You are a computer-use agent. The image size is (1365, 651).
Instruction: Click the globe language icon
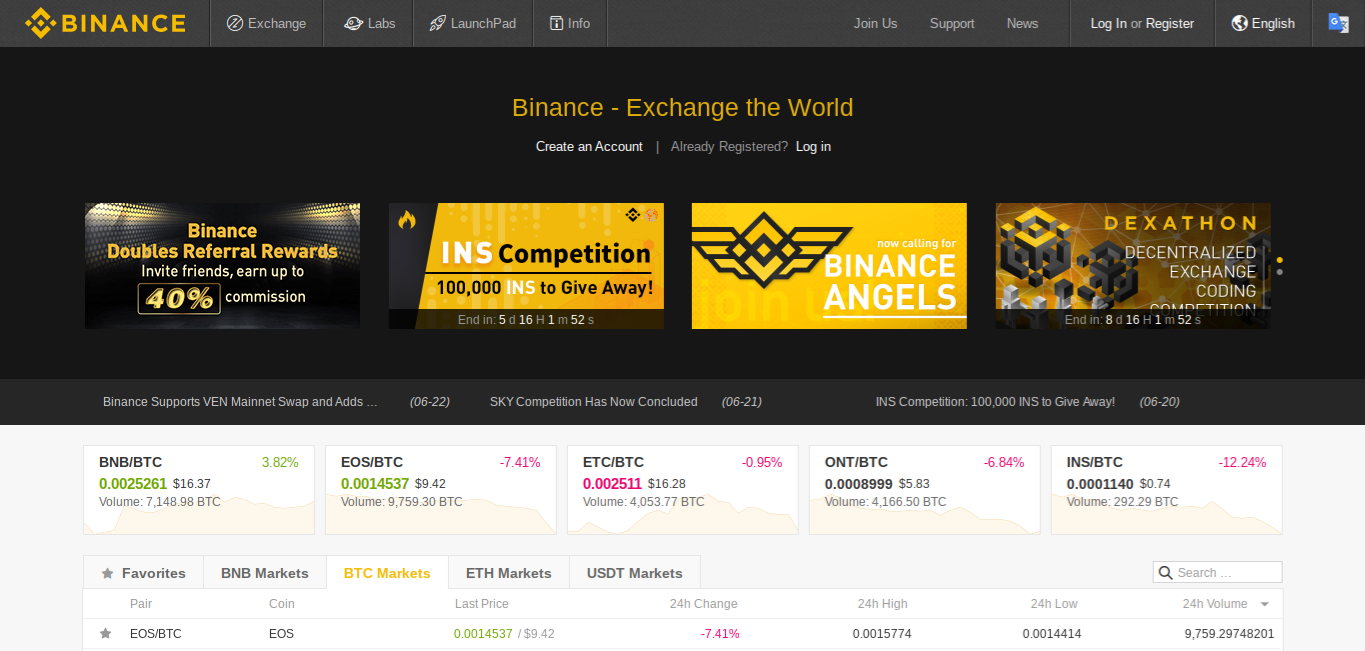coord(1239,23)
